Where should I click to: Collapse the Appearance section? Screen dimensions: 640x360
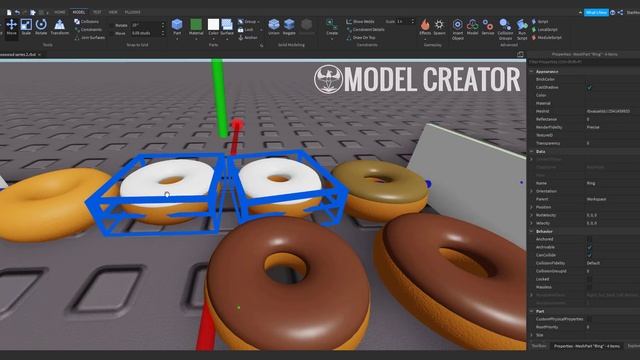(531, 71)
